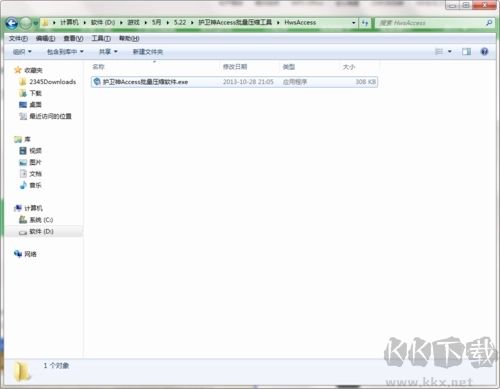Click the HwsAccess breadcrumb segment
This screenshot has height=389, width=500.
click(300, 22)
